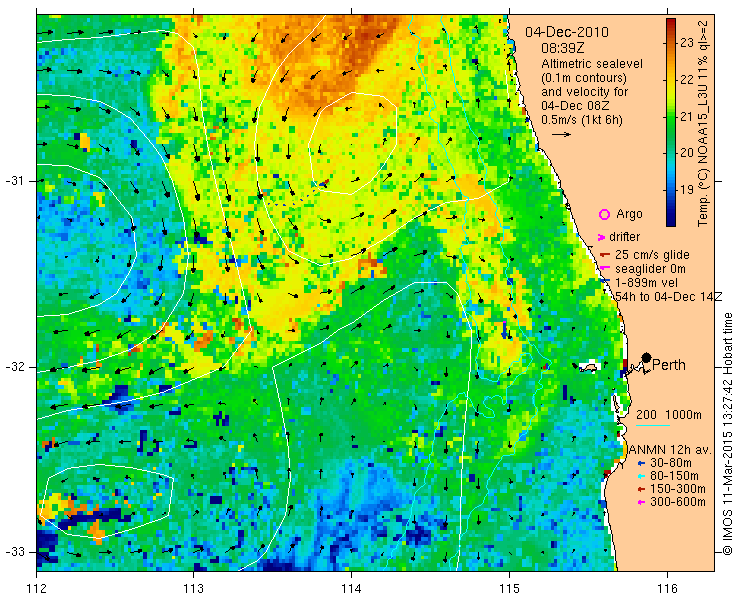Click the '150-300m' depth label

coord(678,489)
